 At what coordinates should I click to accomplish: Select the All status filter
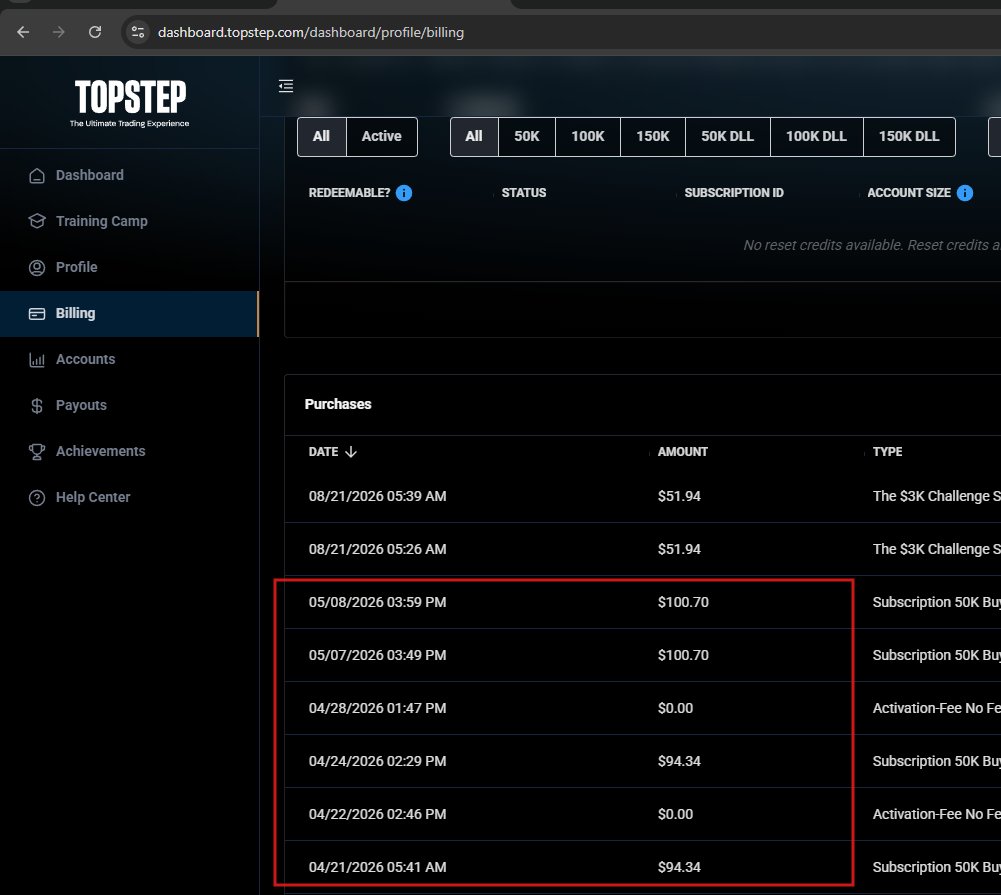click(322, 137)
